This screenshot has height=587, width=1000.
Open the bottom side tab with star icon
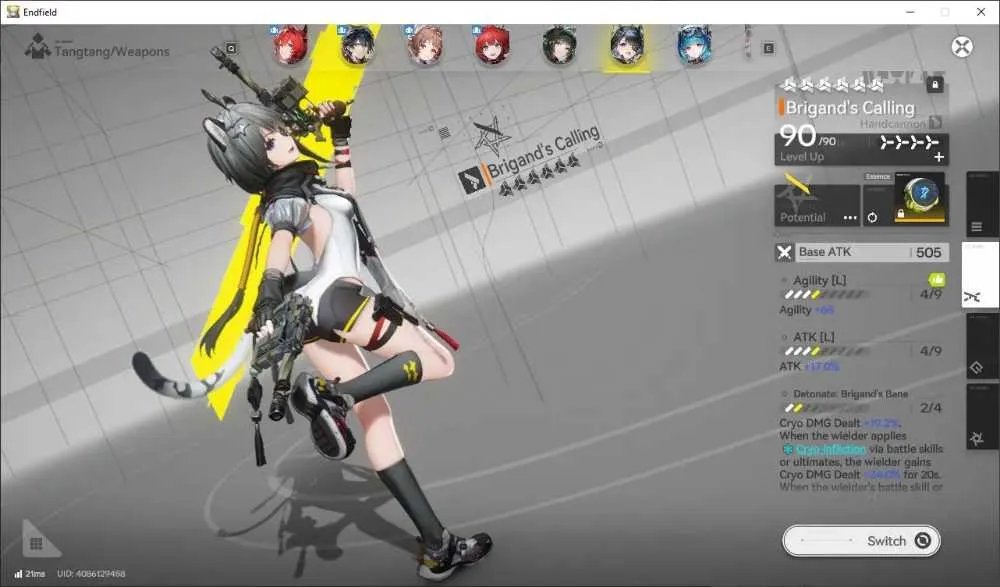pos(981,417)
